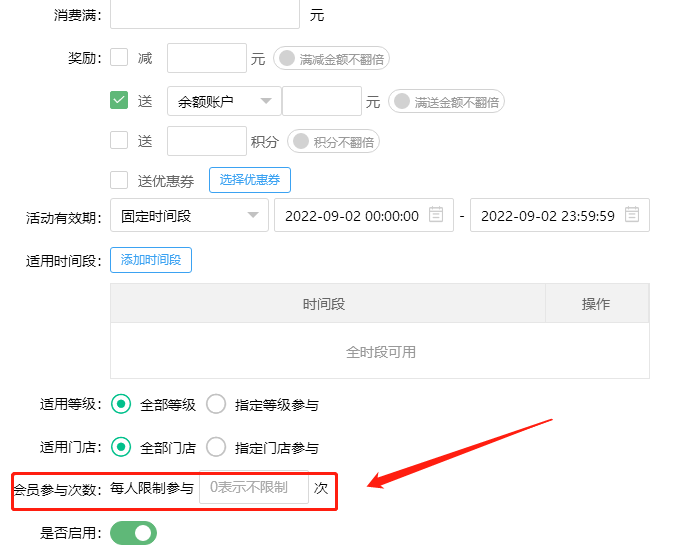The image size is (692, 560).
Task: Open the 余额账户 dropdown
Action: (224, 101)
